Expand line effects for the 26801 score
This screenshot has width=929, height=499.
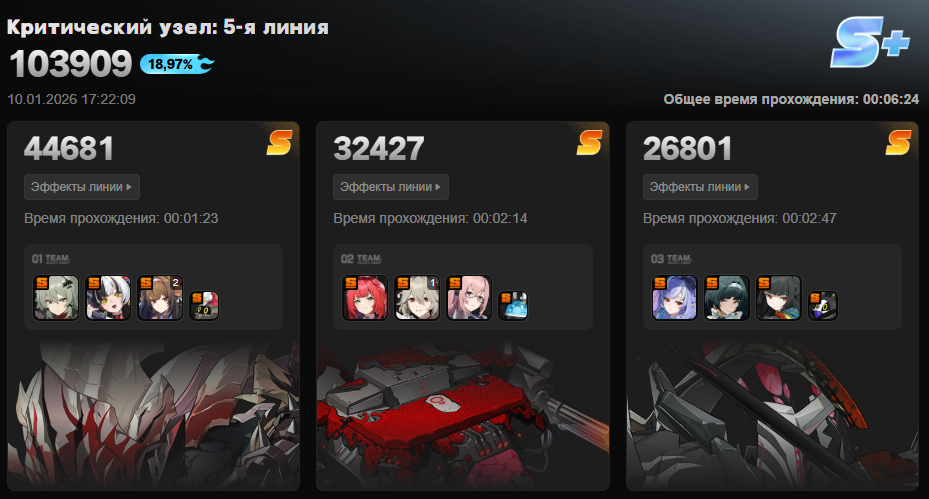(700, 187)
